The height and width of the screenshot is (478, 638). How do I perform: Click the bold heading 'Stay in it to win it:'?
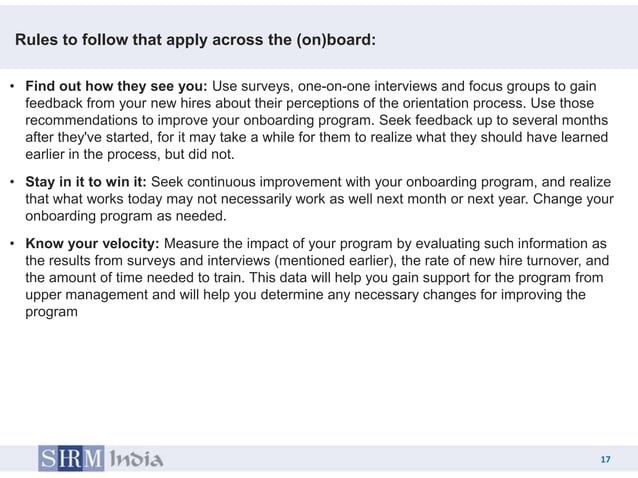[x=86, y=183]
